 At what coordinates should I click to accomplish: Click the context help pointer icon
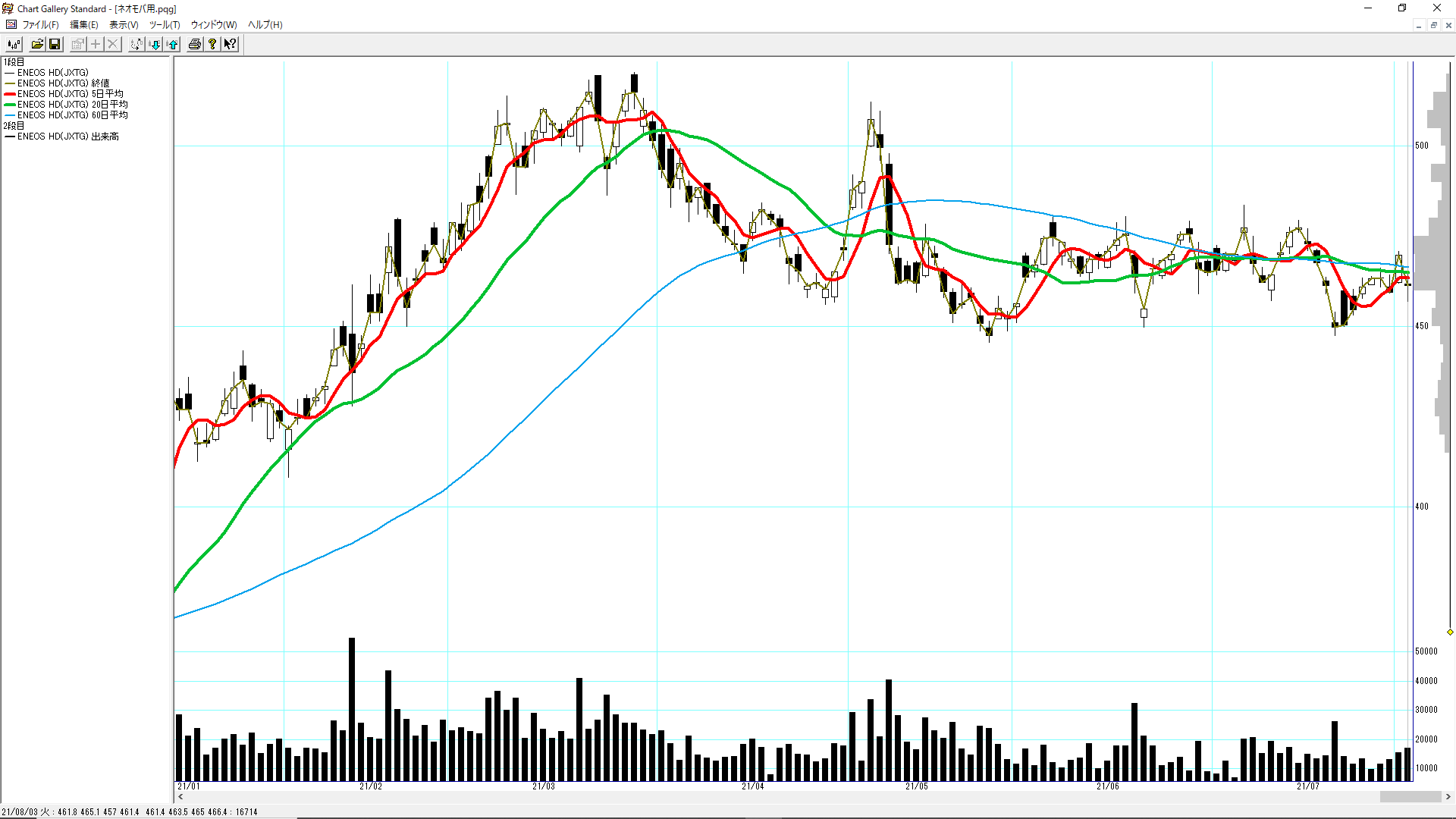(230, 44)
